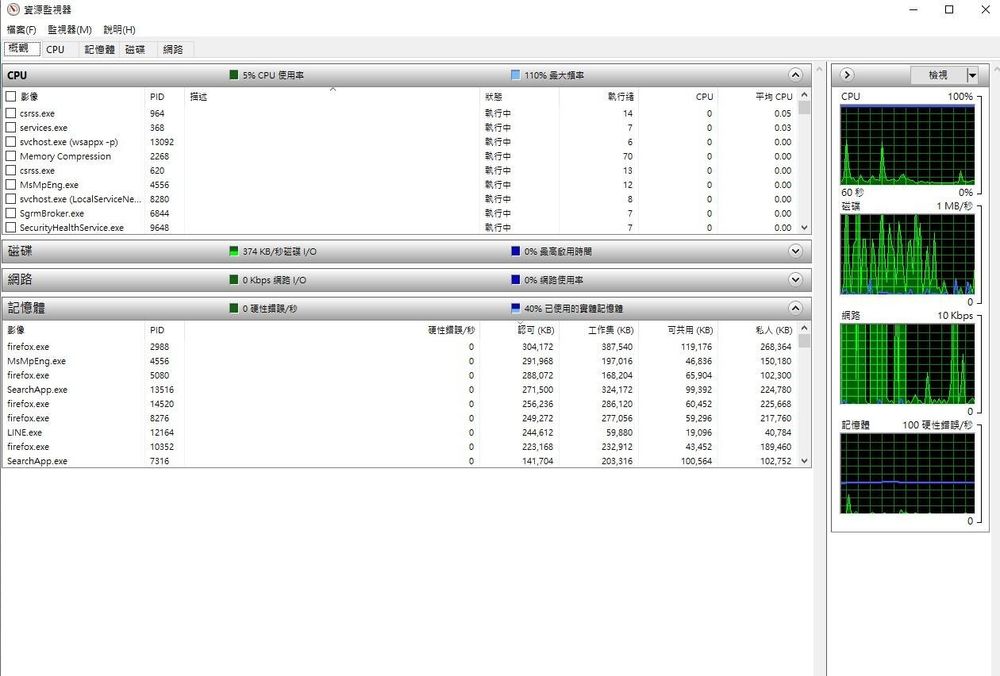
Task: Click the Resource Monitor title bar icon
Action: tap(12, 9)
